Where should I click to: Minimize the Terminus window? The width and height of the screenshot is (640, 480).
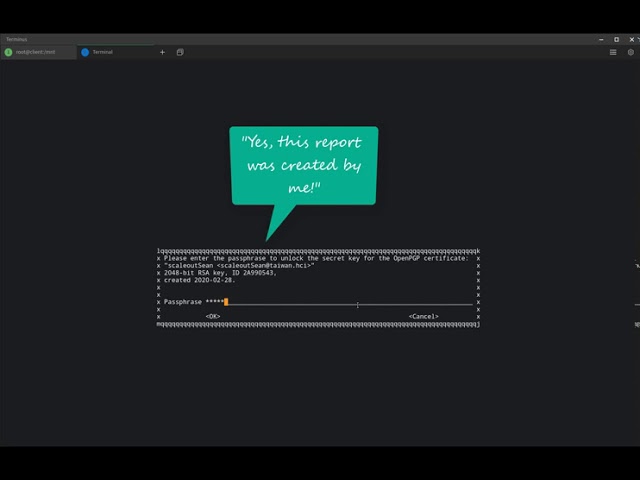coord(601,40)
